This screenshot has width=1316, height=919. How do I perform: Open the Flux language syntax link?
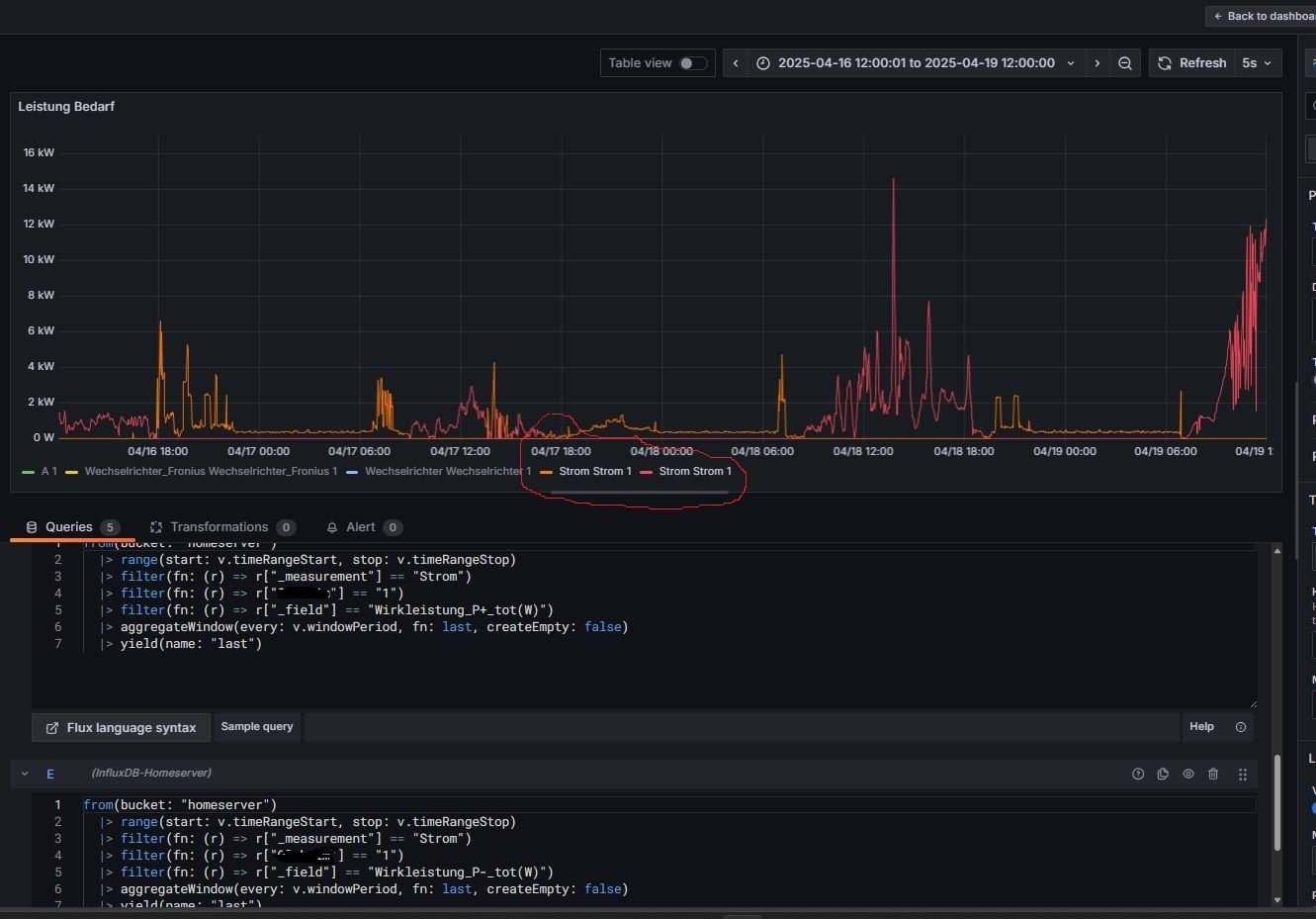[x=121, y=728]
